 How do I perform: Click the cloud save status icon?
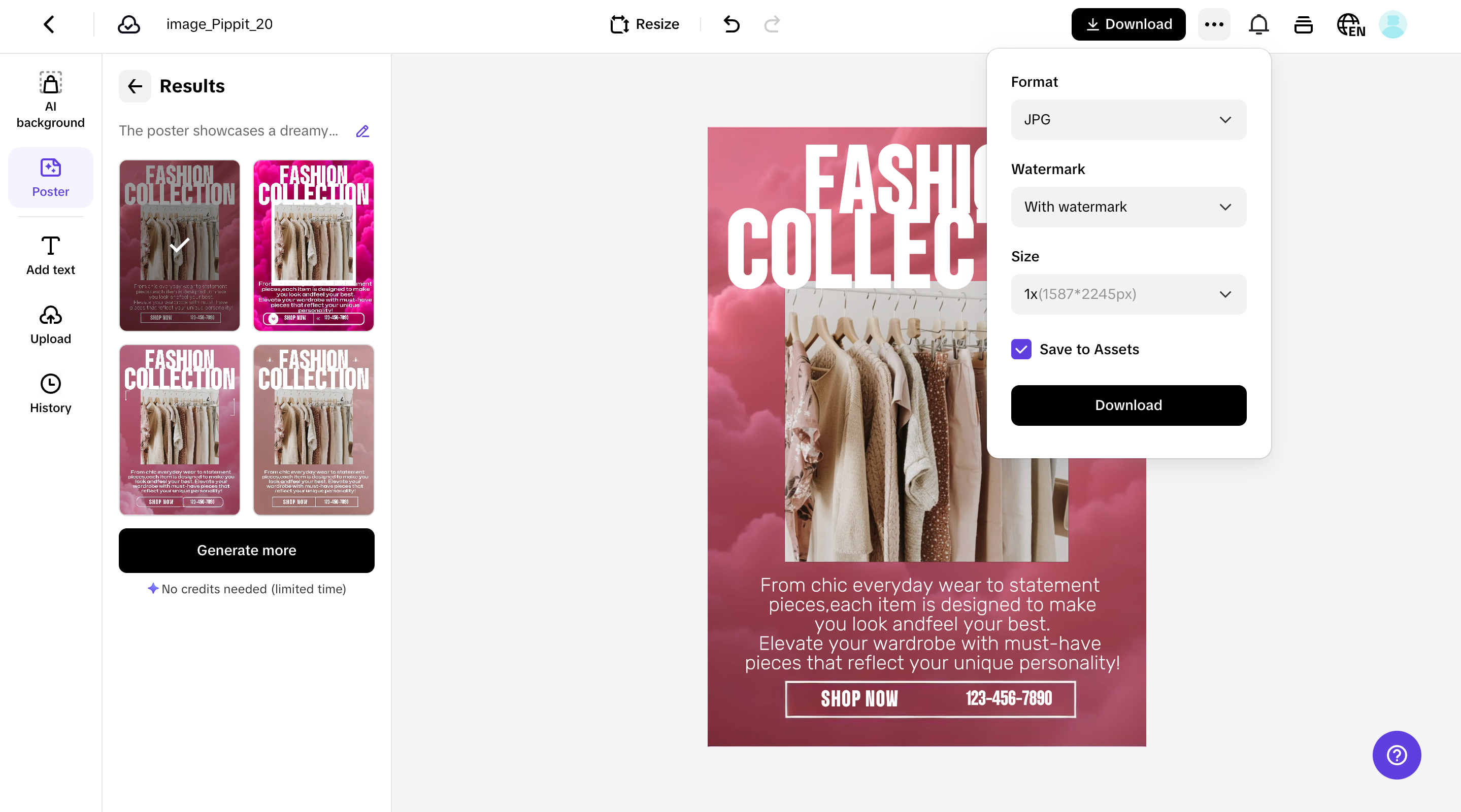click(129, 24)
